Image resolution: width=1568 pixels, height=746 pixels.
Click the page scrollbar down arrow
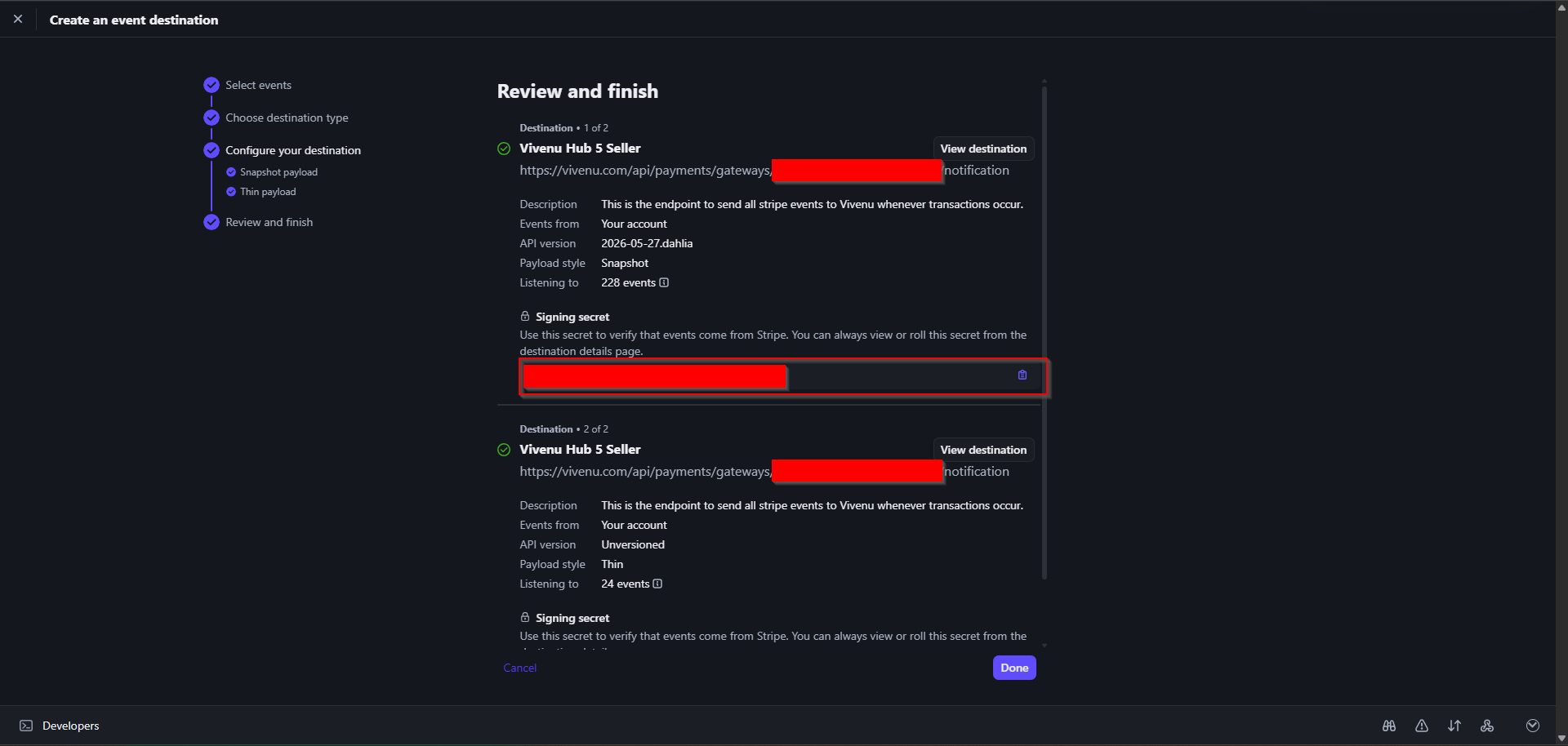click(1561, 739)
